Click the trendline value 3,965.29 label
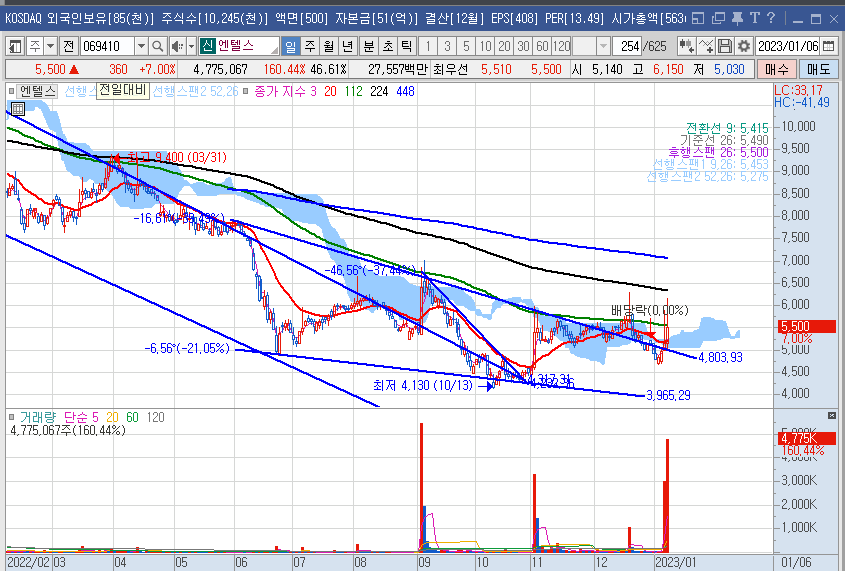The width and height of the screenshot is (845, 571). (x=668, y=395)
